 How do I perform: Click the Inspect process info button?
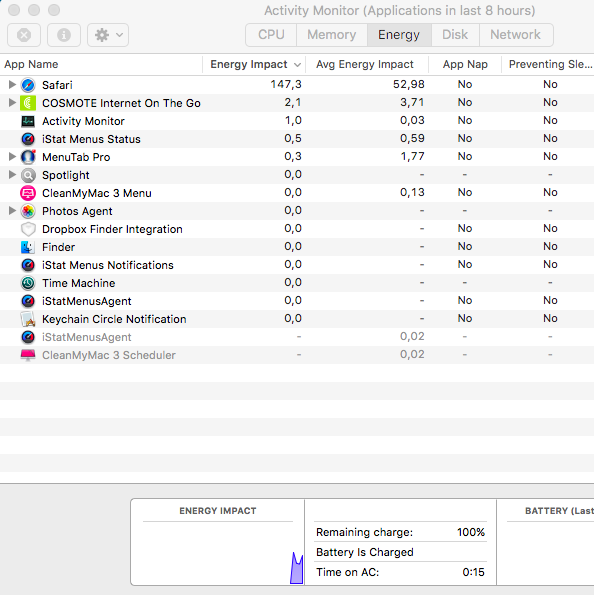(64, 35)
